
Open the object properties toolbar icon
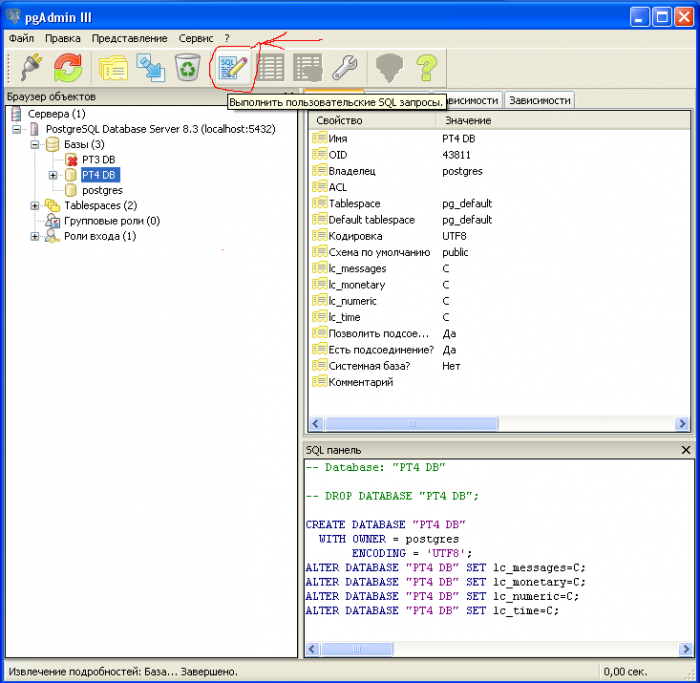(x=113, y=68)
